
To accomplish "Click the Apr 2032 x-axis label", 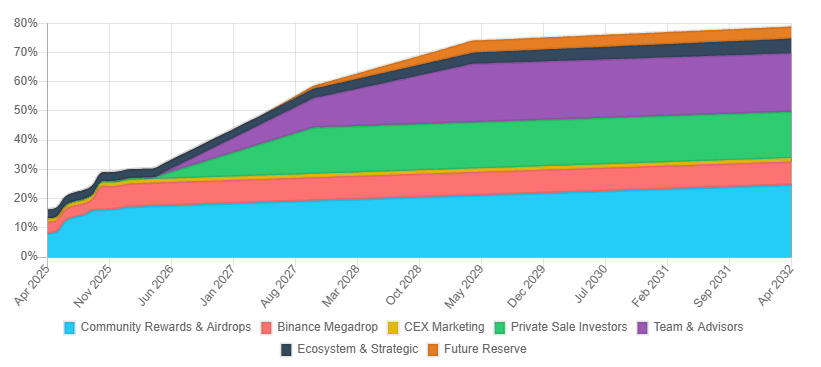I will tap(775, 285).
